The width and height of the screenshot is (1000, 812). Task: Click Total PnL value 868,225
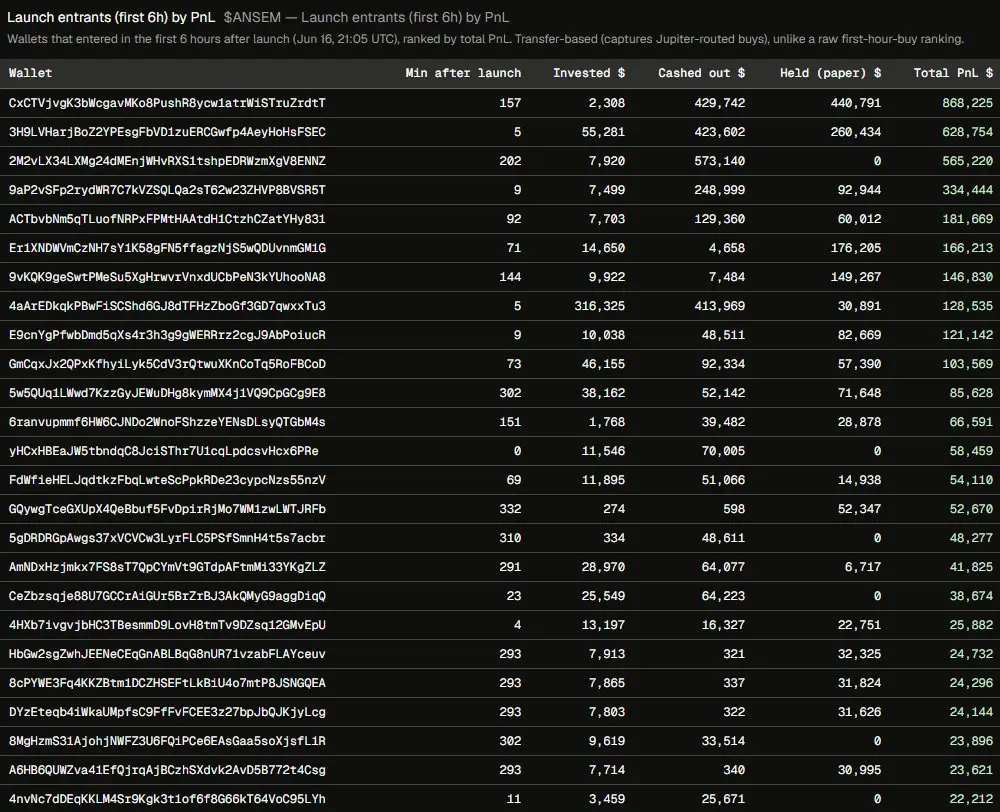(967, 103)
